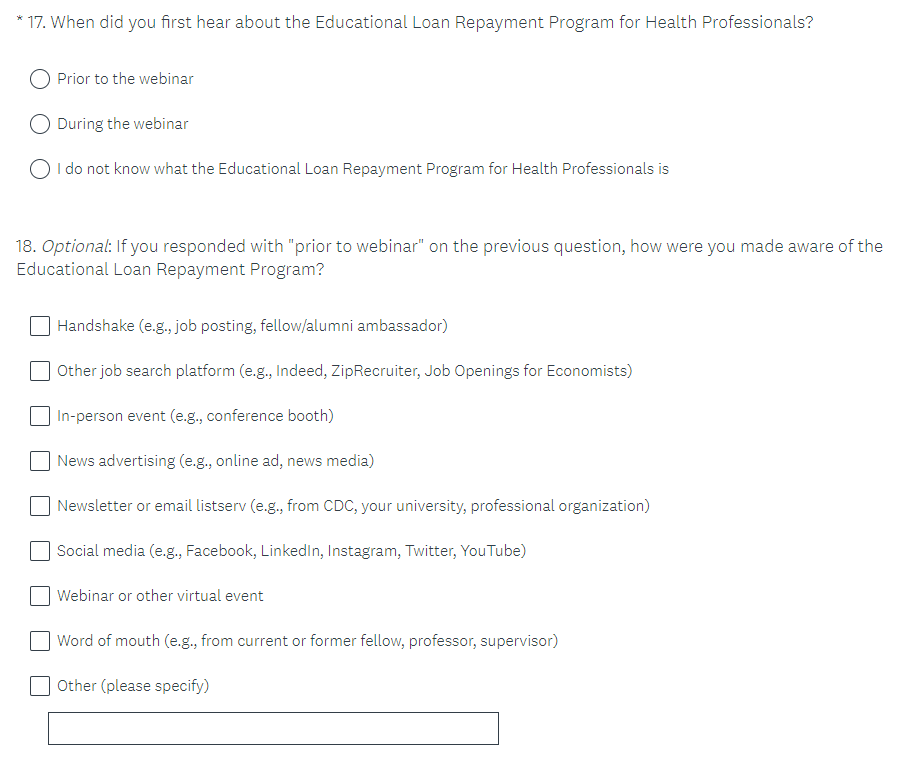Select the 'Social media' checkbox

pyautogui.click(x=40, y=551)
